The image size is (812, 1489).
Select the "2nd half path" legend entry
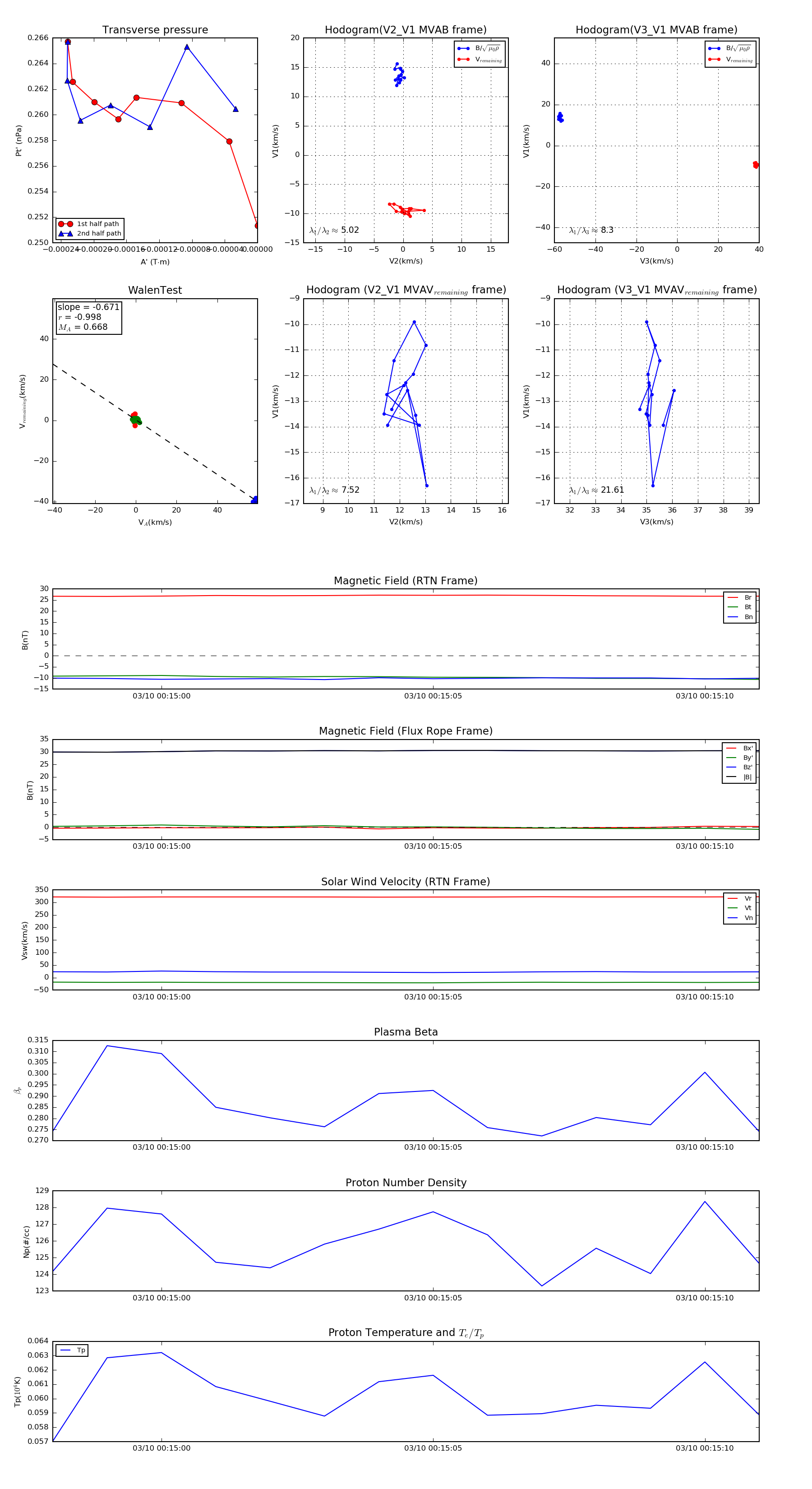coord(90,234)
